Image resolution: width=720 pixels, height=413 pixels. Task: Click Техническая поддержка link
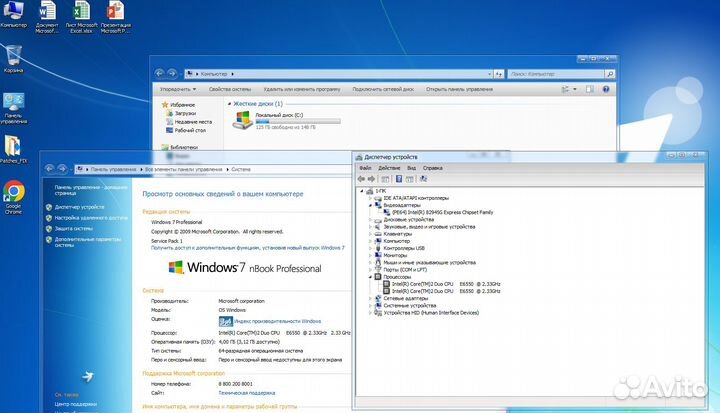coord(247,393)
